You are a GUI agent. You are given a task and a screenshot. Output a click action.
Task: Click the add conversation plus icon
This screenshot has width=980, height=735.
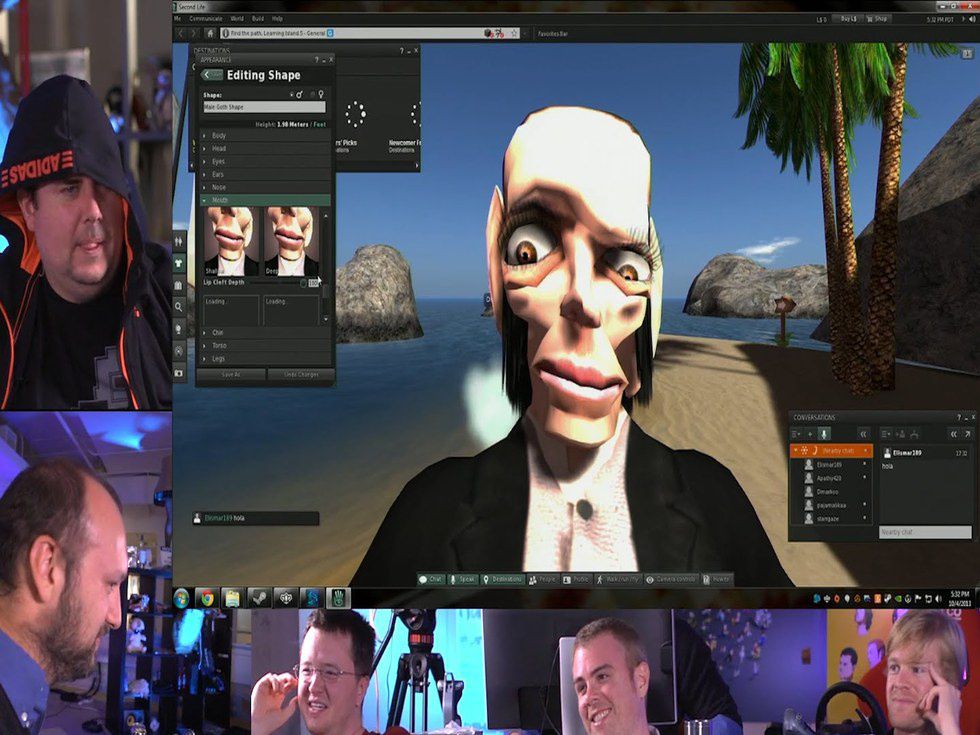click(x=810, y=434)
